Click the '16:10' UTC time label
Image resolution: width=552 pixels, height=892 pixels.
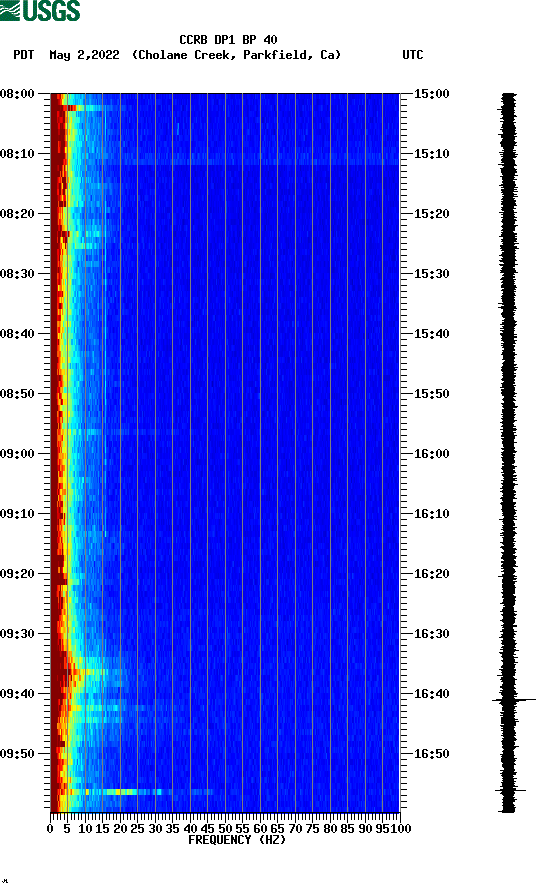pos(431,514)
